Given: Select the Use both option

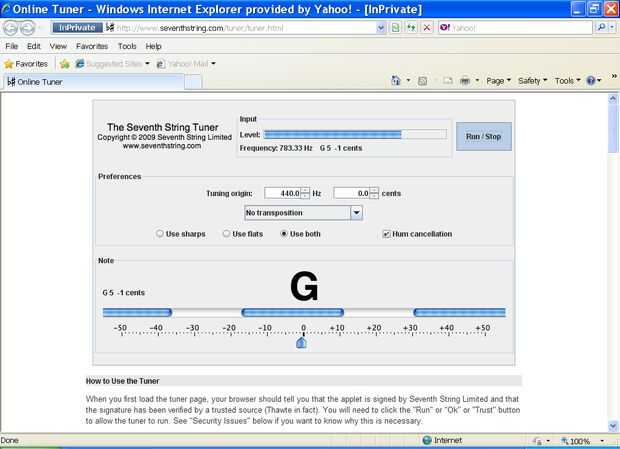Looking at the screenshot, I should pos(284,234).
